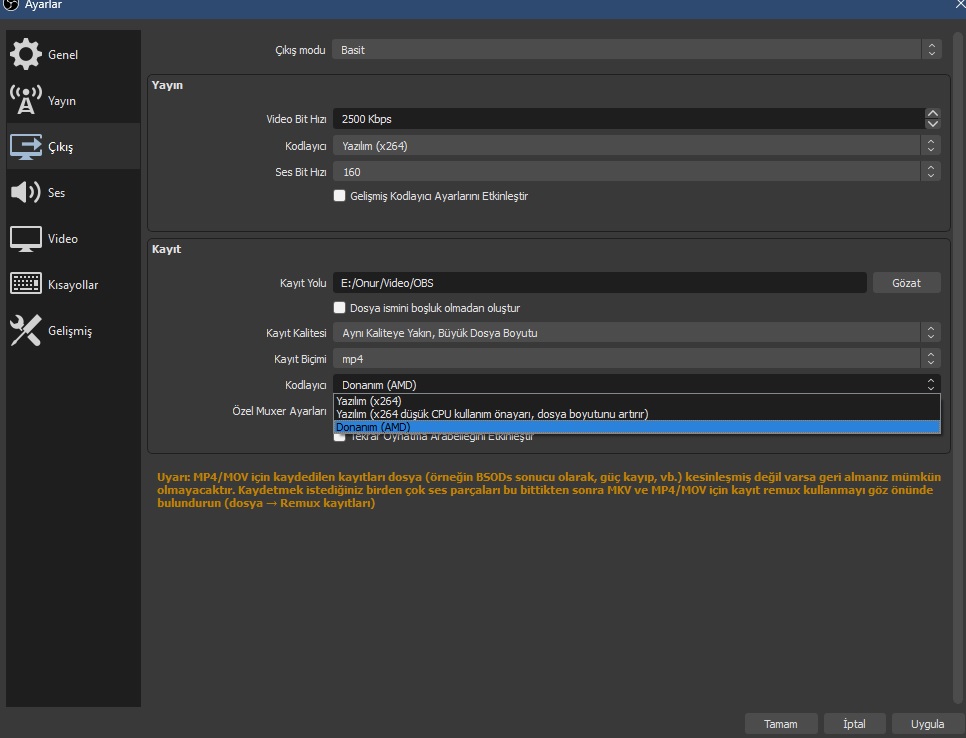Open the Kayıt Kalitesi dropdown

click(636, 333)
